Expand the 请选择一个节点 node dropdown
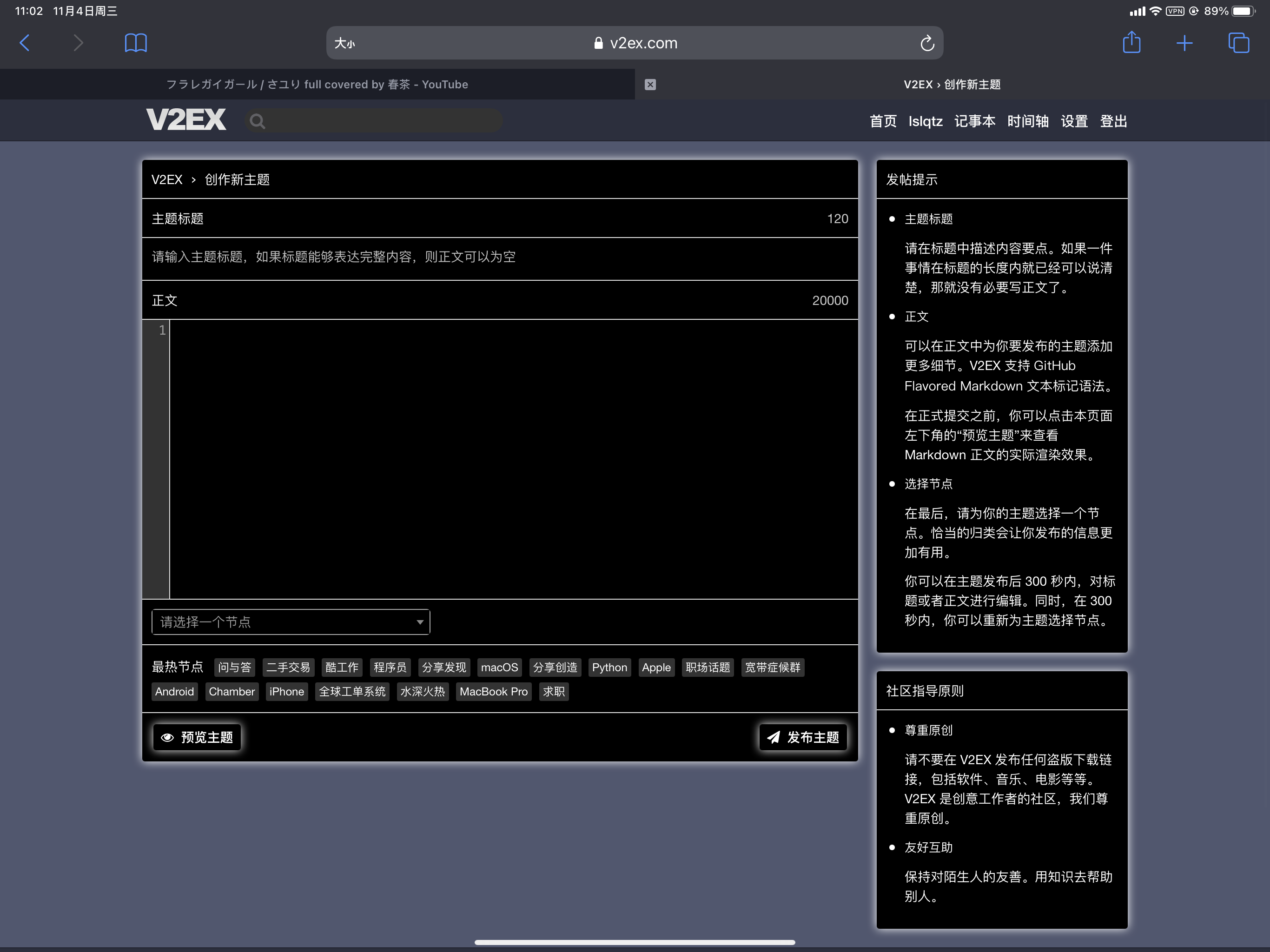The image size is (1270, 952). click(x=291, y=622)
